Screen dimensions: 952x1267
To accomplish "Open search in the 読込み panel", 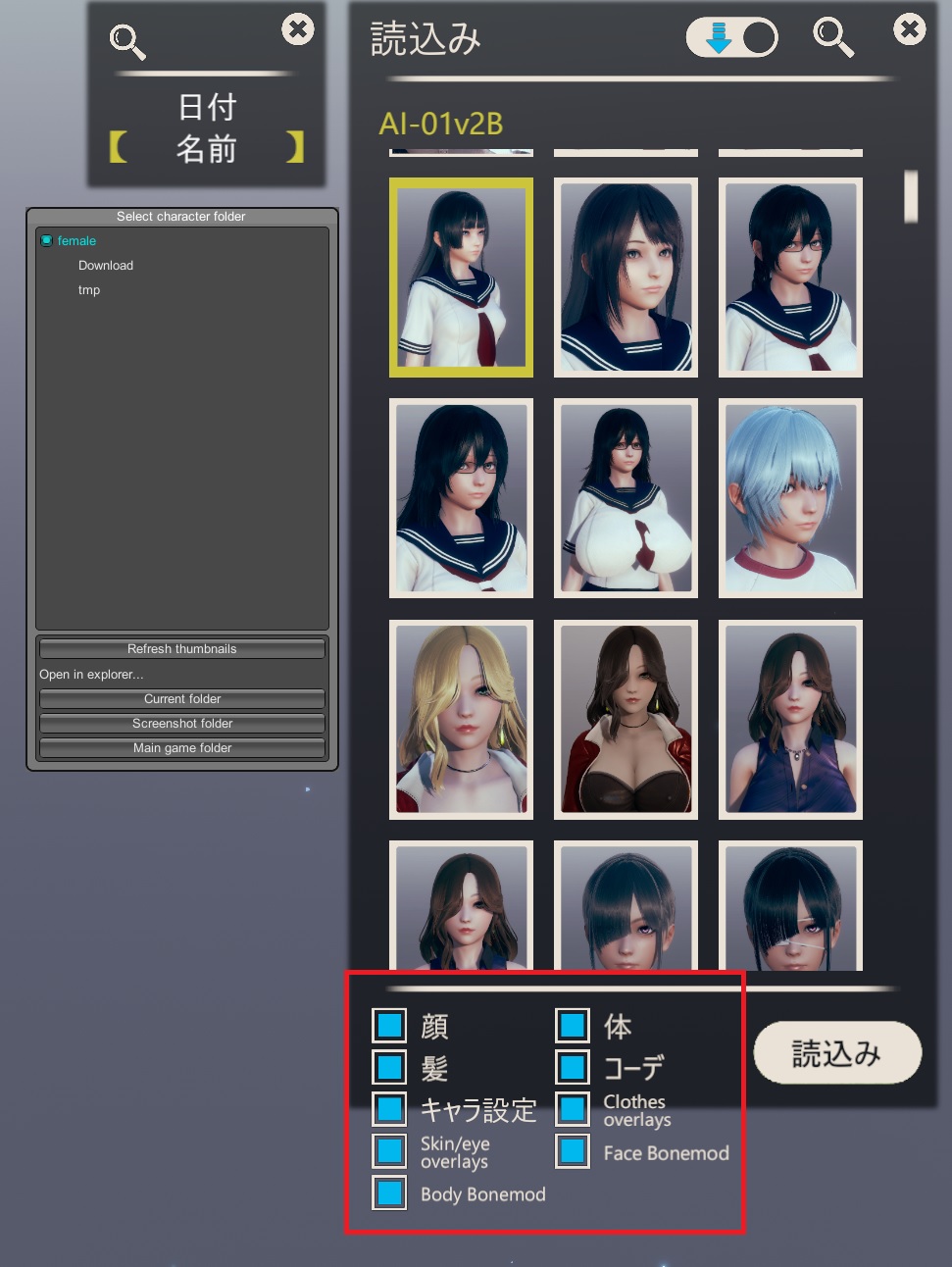I will [833, 37].
